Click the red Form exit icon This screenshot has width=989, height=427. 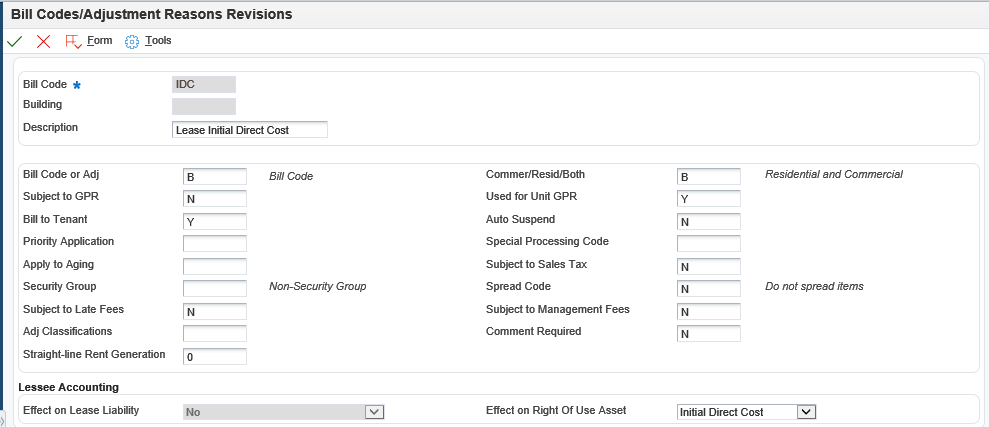[x=73, y=41]
